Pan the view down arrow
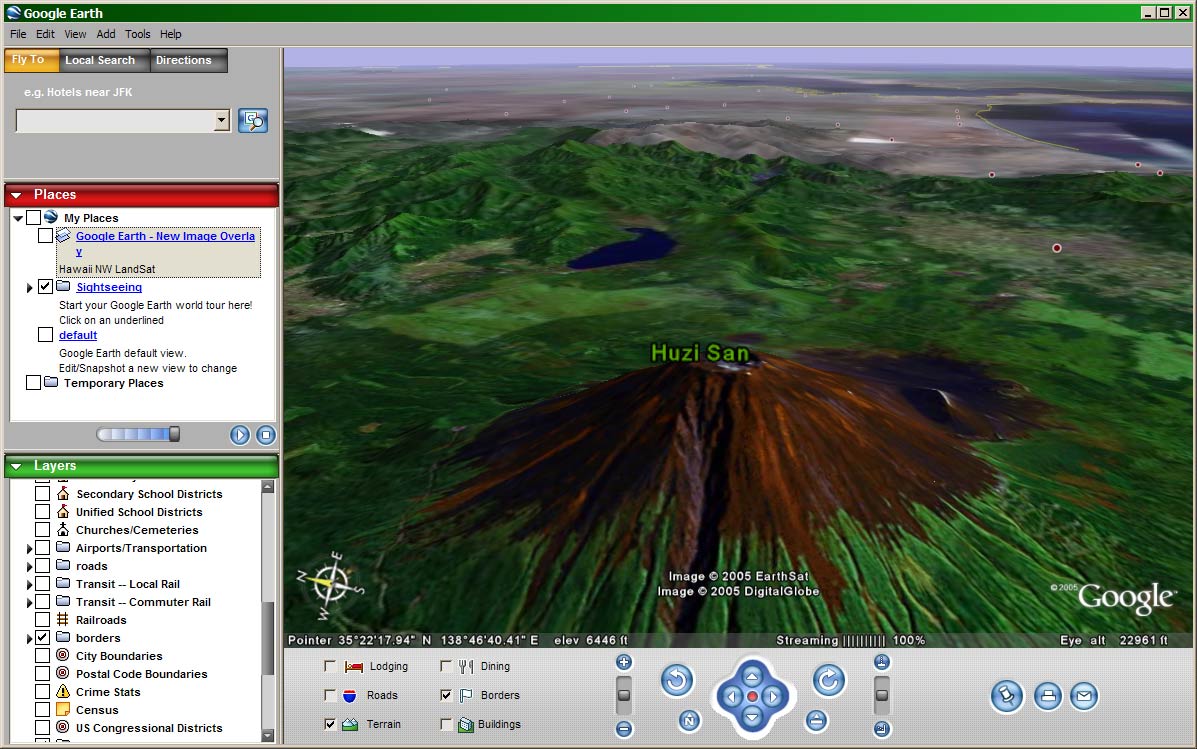1197x749 pixels. click(x=752, y=716)
